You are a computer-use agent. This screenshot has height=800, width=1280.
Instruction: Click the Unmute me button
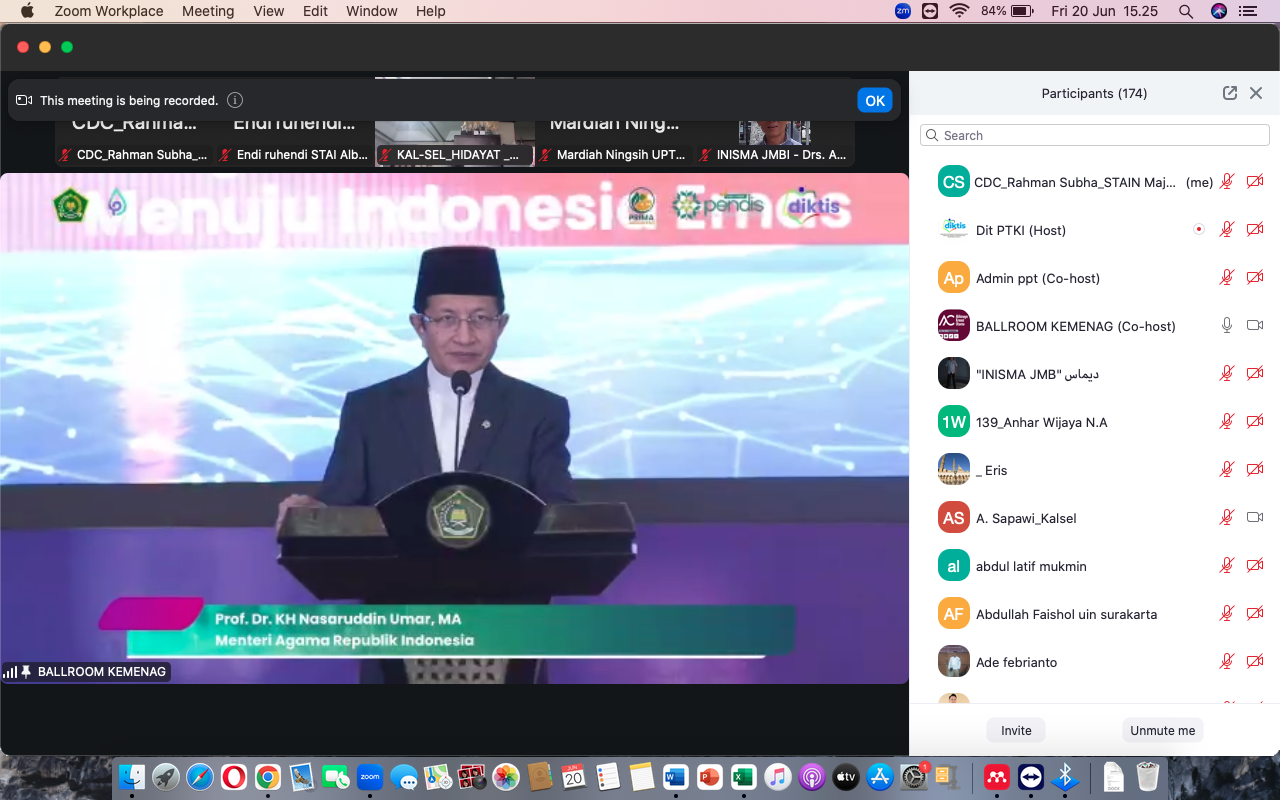pyautogui.click(x=1162, y=730)
